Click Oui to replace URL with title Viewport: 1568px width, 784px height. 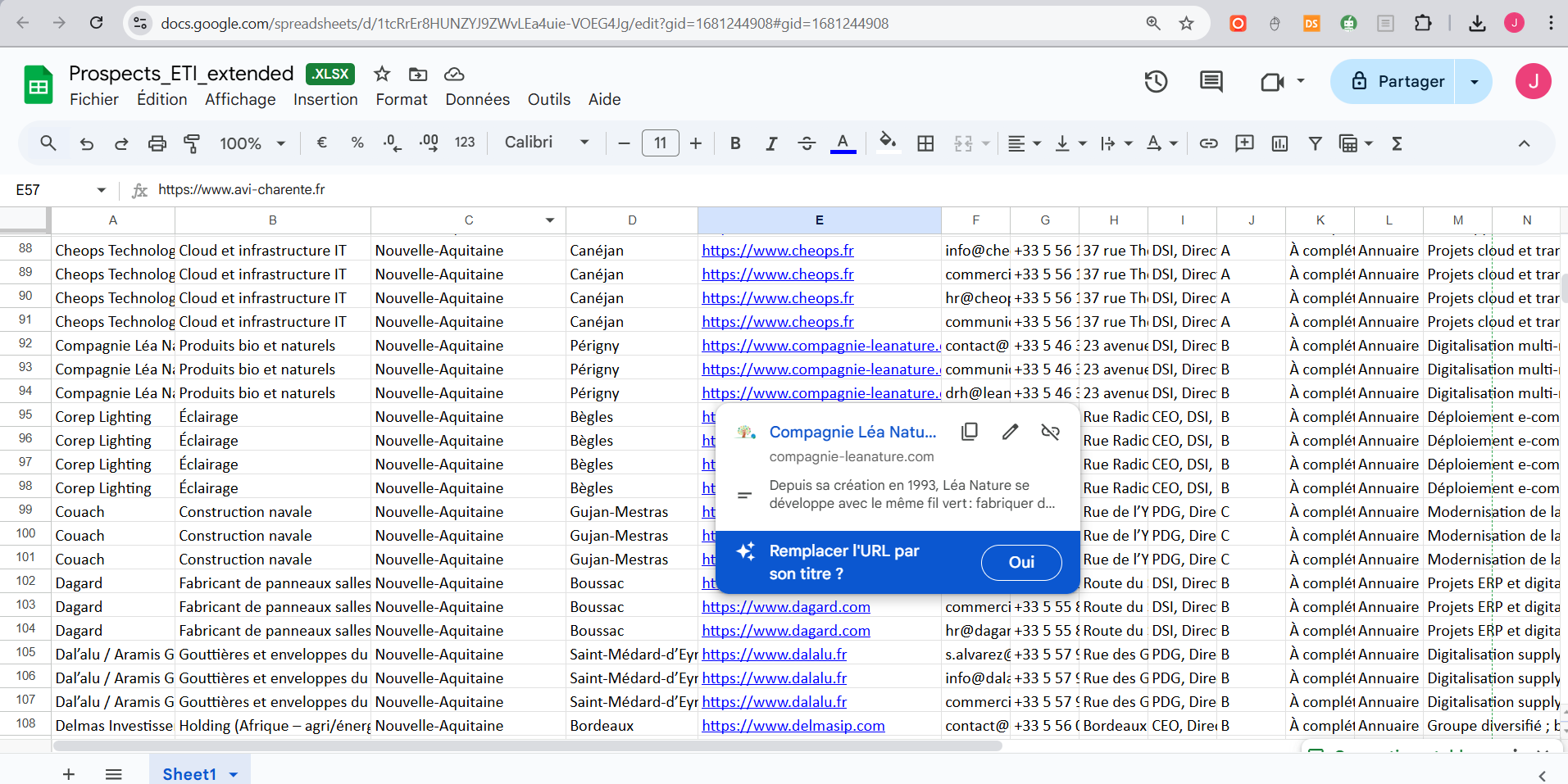coord(1021,562)
